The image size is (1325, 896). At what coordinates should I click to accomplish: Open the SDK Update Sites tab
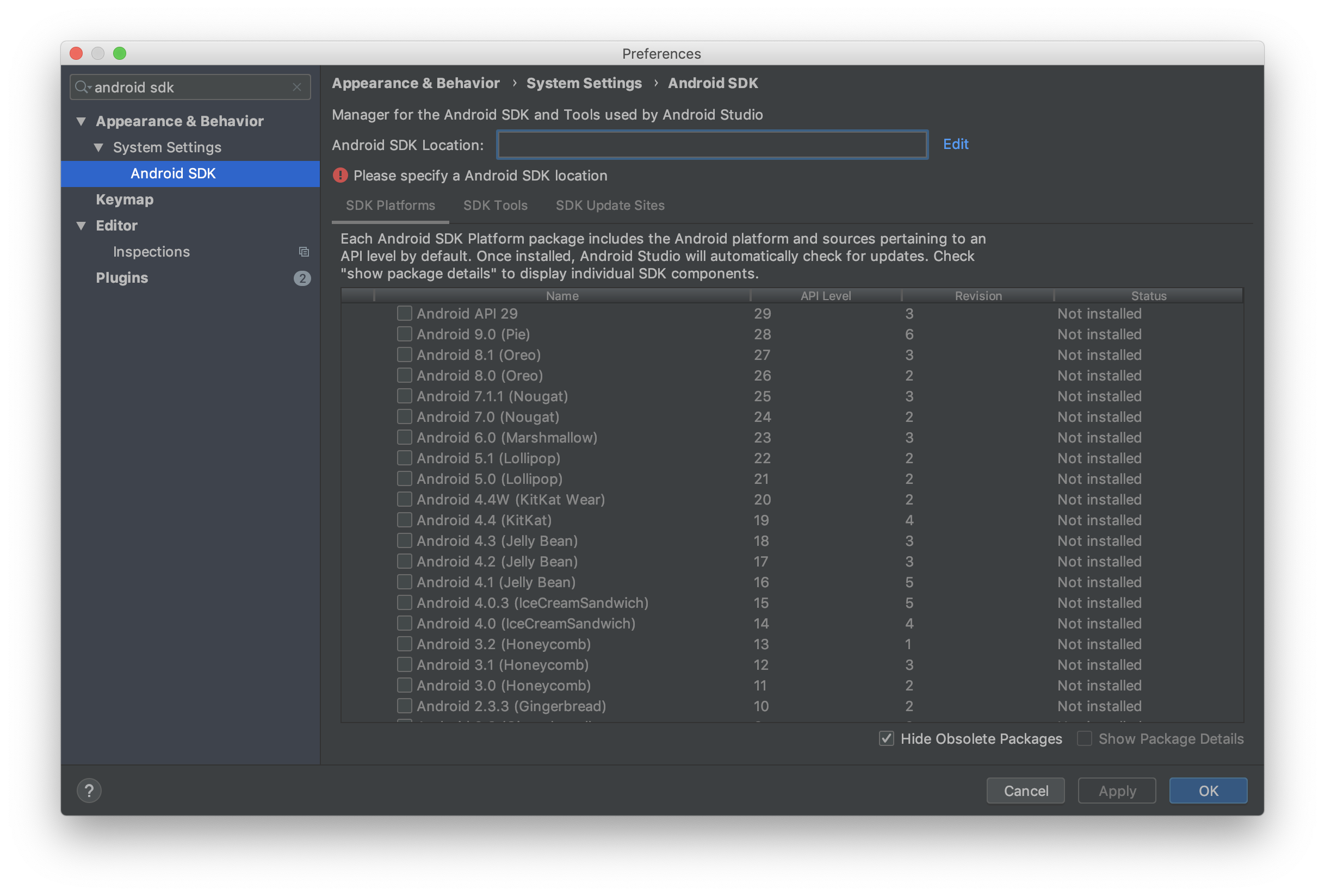pyautogui.click(x=610, y=205)
